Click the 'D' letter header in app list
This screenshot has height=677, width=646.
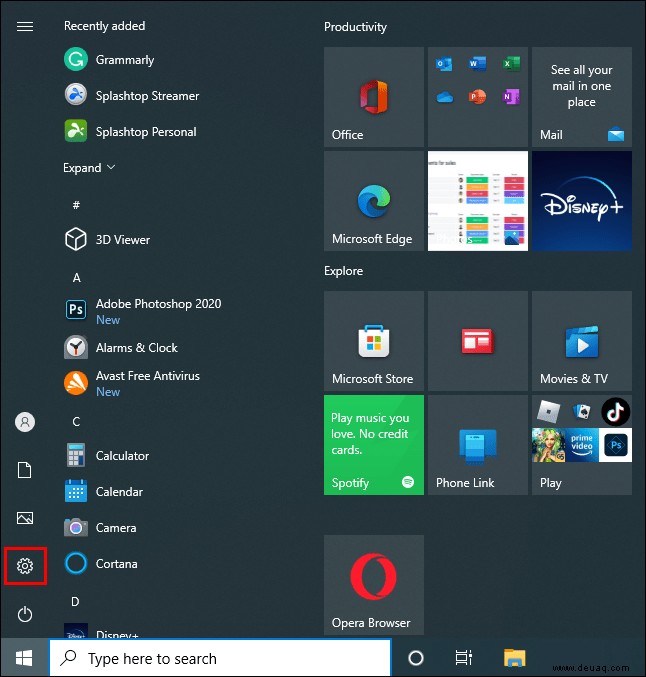click(75, 601)
